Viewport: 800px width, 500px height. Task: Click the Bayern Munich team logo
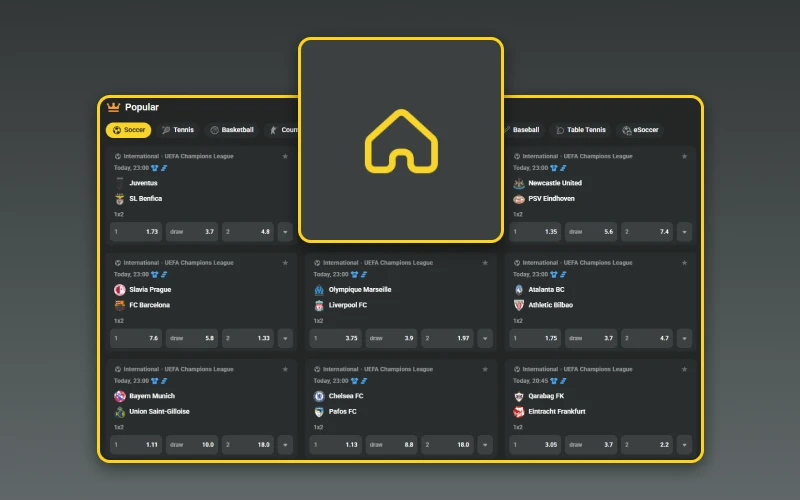[120, 396]
